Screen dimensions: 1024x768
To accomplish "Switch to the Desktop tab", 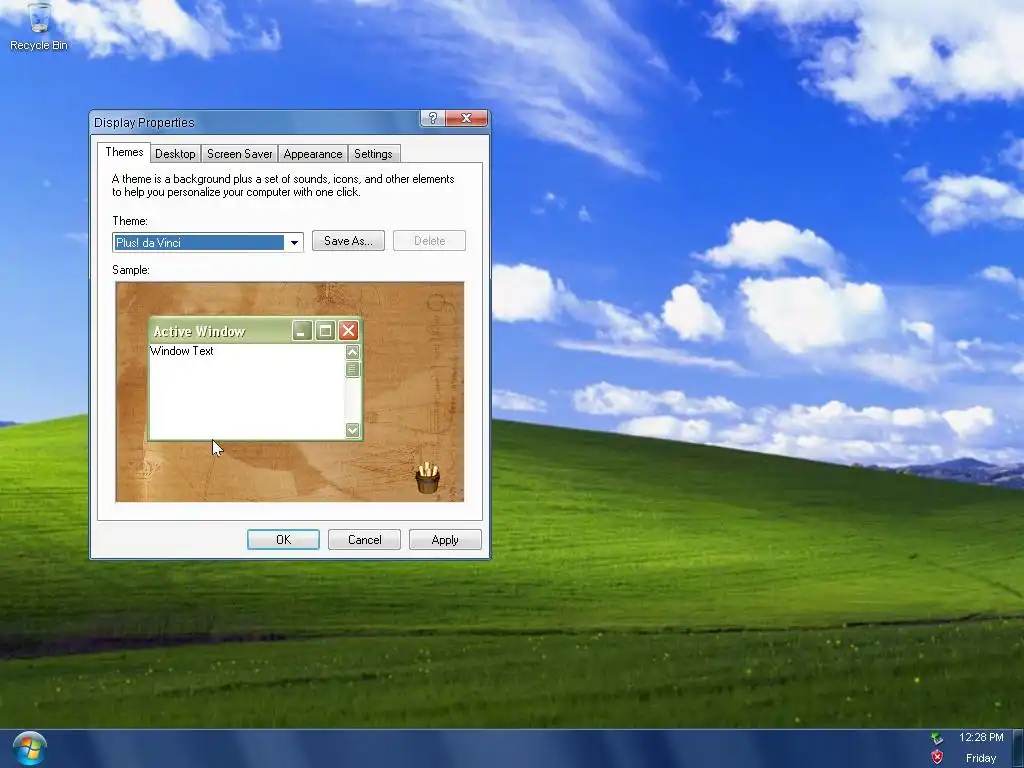I will 175,154.
